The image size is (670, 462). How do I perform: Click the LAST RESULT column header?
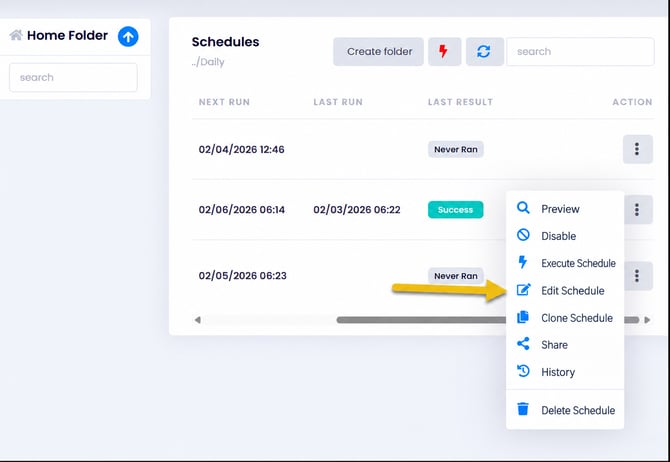click(x=461, y=102)
